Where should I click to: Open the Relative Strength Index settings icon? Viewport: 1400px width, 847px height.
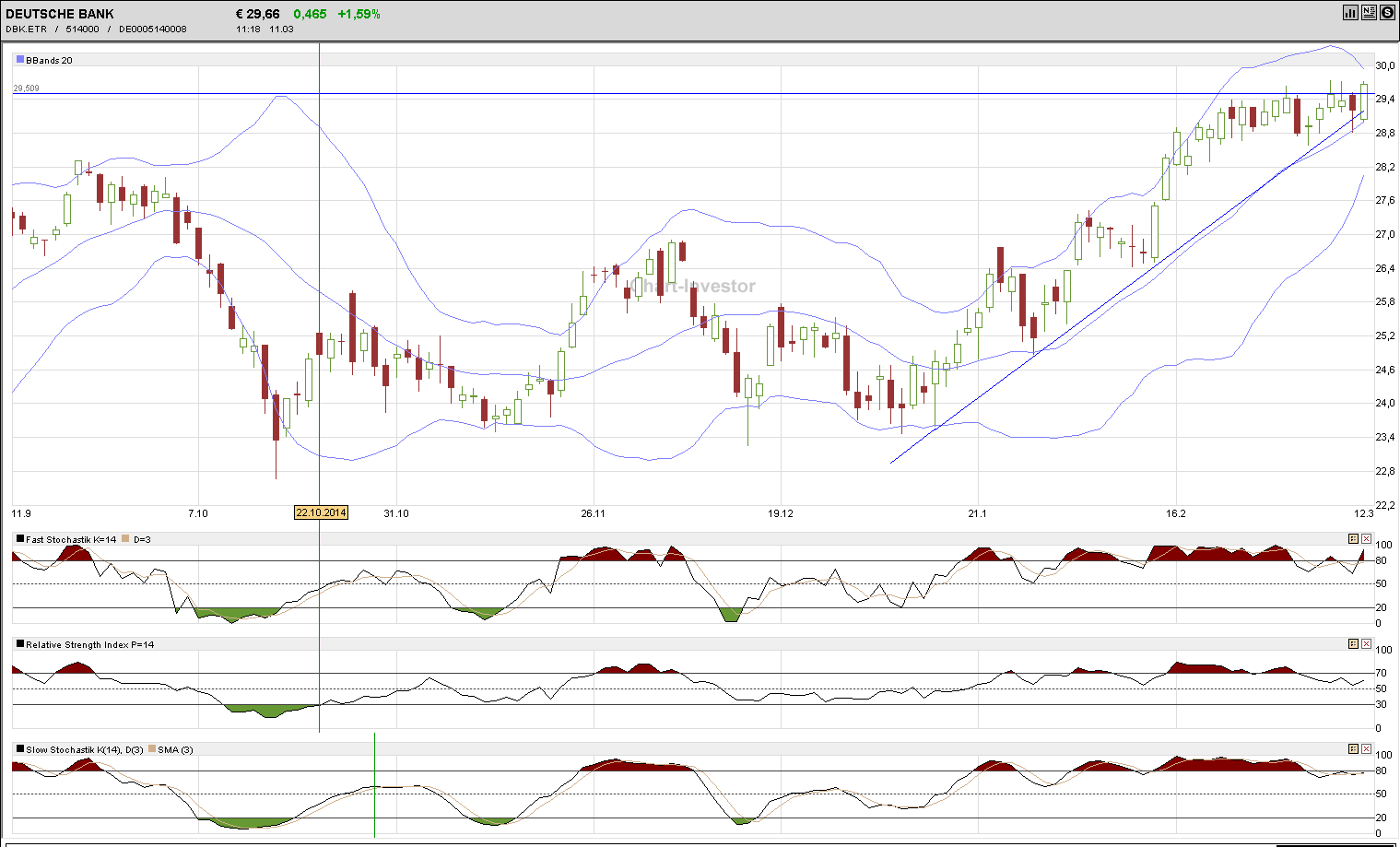[1353, 643]
